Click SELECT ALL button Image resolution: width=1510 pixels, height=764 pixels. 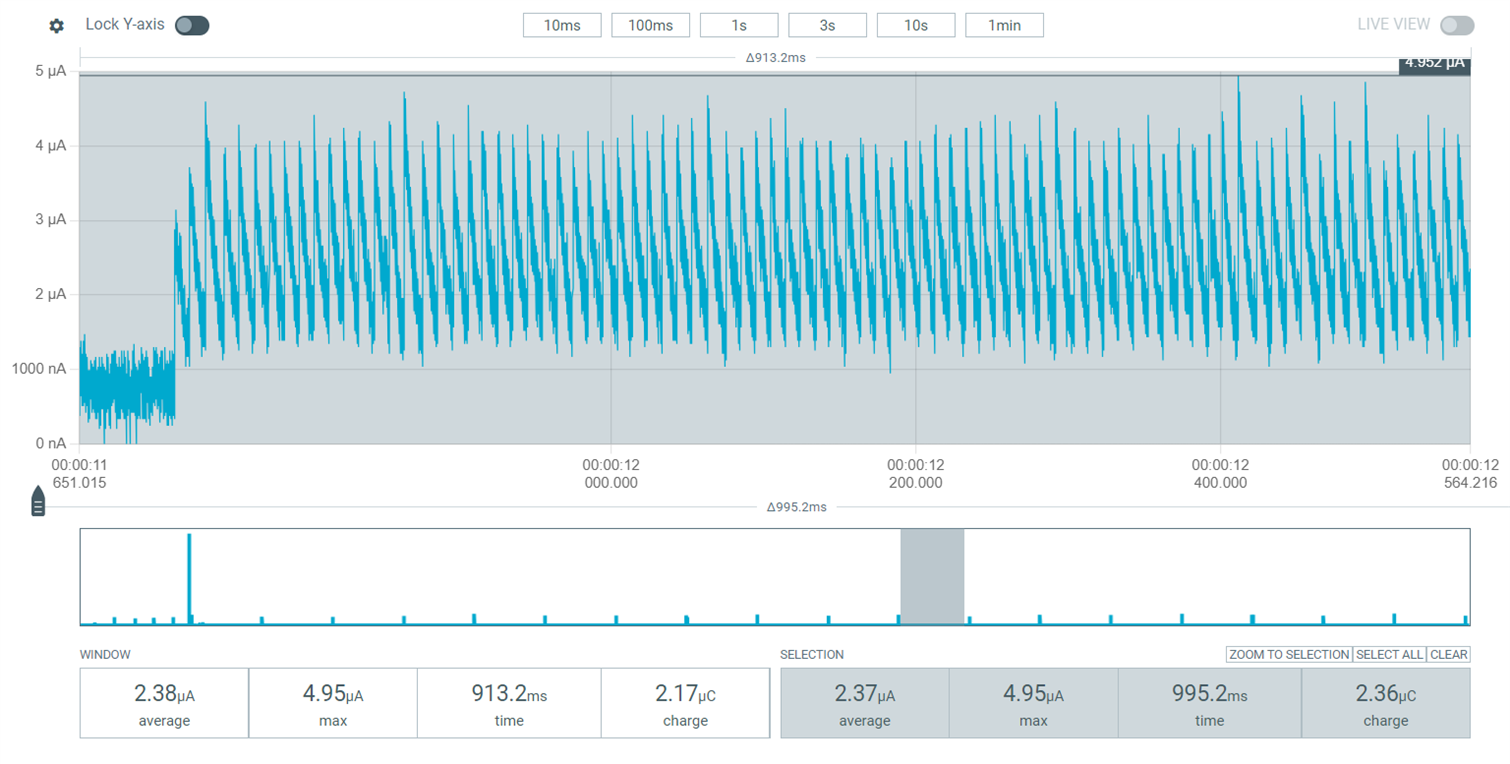[x=1389, y=654]
